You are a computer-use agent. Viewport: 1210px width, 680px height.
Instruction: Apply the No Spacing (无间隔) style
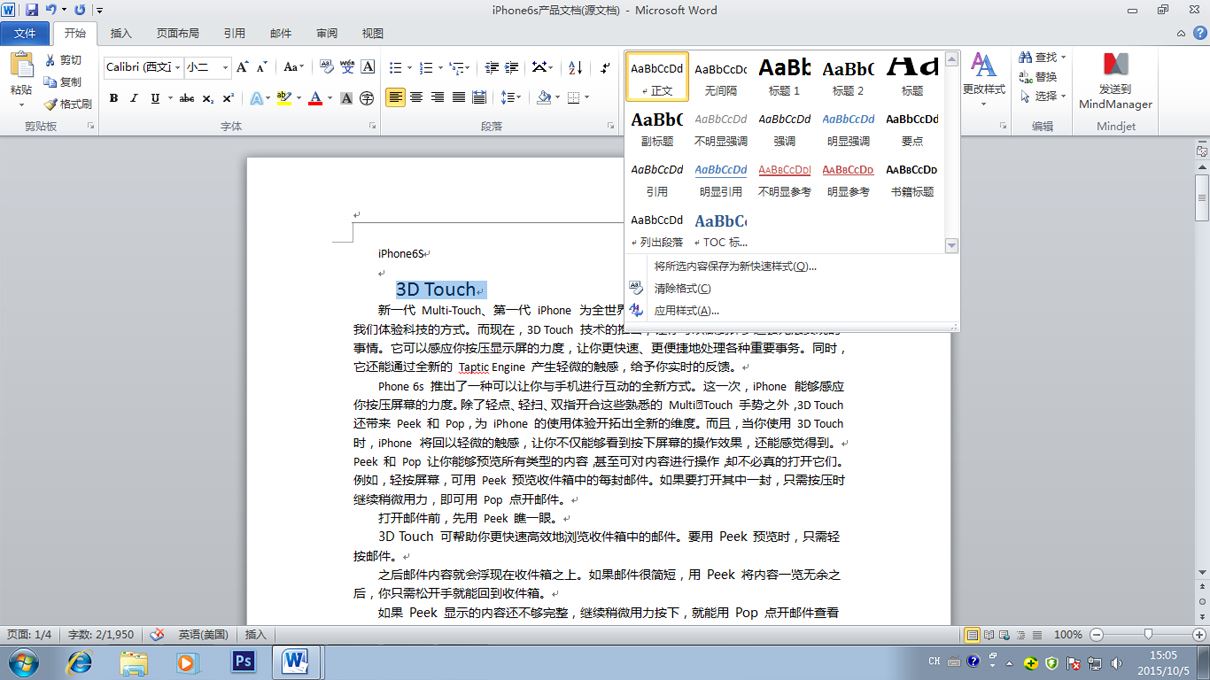pyautogui.click(x=721, y=76)
